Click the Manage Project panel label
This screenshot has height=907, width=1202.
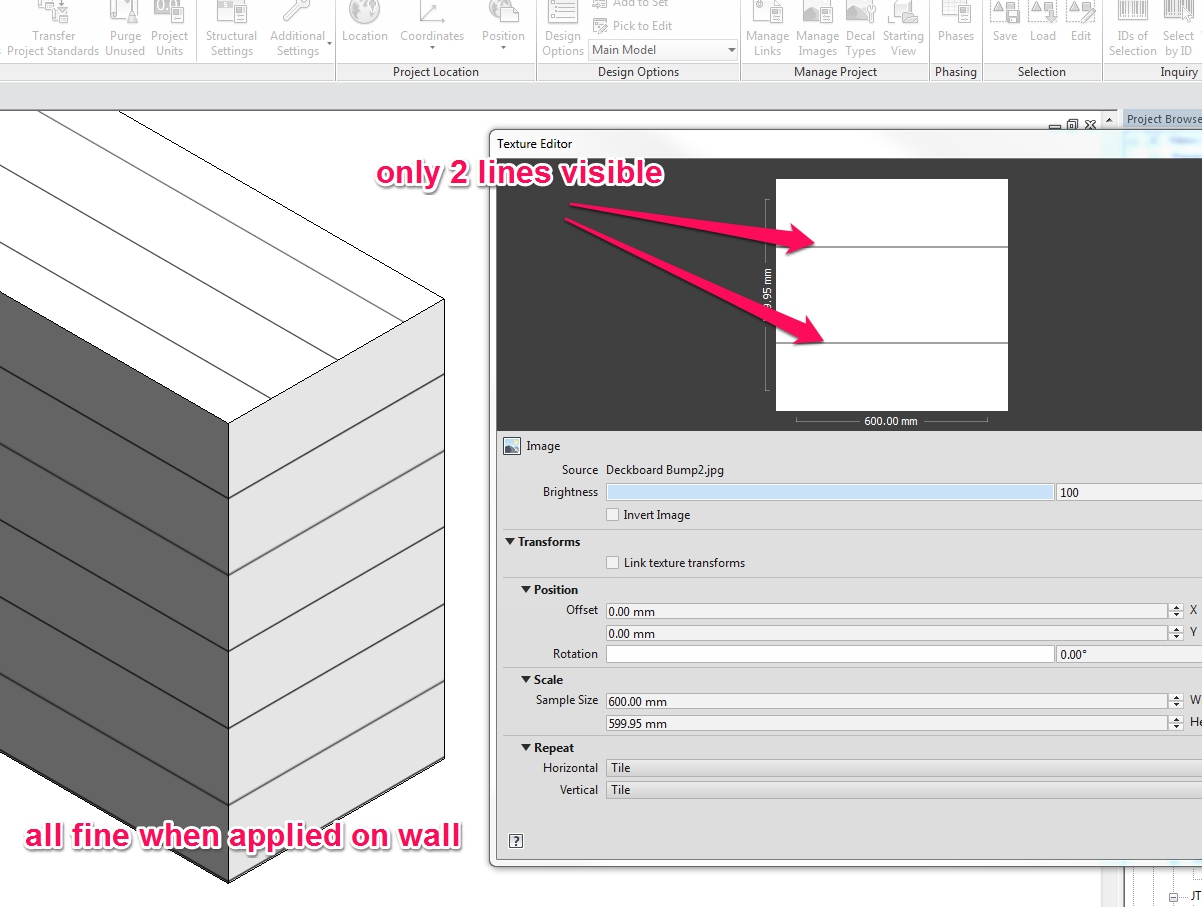pyautogui.click(x=835, y=71)
